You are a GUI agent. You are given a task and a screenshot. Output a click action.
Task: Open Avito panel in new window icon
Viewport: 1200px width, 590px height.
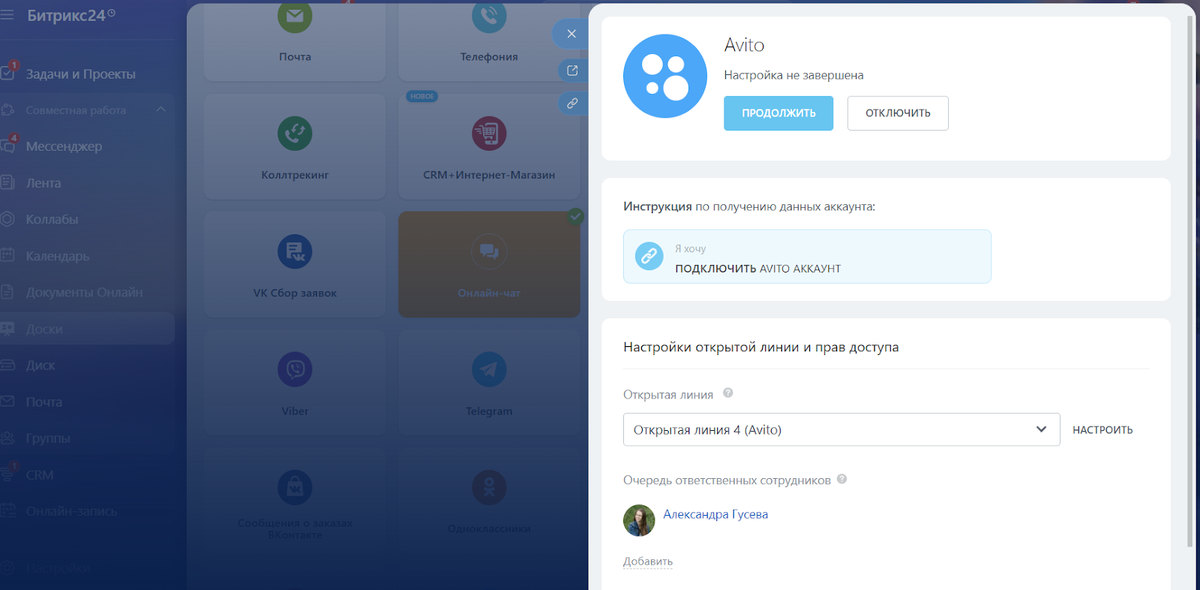[x=572, y=70]
